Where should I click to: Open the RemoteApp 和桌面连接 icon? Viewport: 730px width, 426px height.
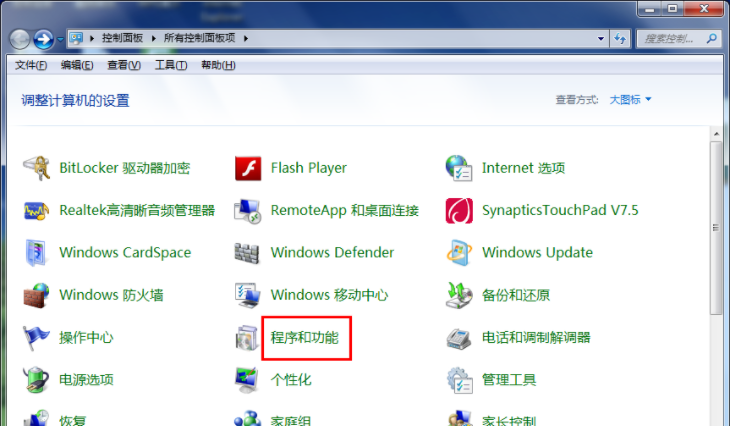coord(247,211)
